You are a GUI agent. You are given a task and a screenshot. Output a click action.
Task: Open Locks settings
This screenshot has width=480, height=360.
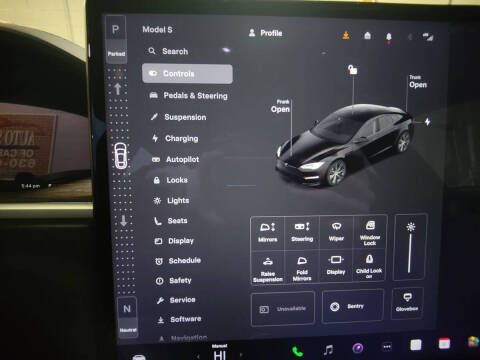170,180
